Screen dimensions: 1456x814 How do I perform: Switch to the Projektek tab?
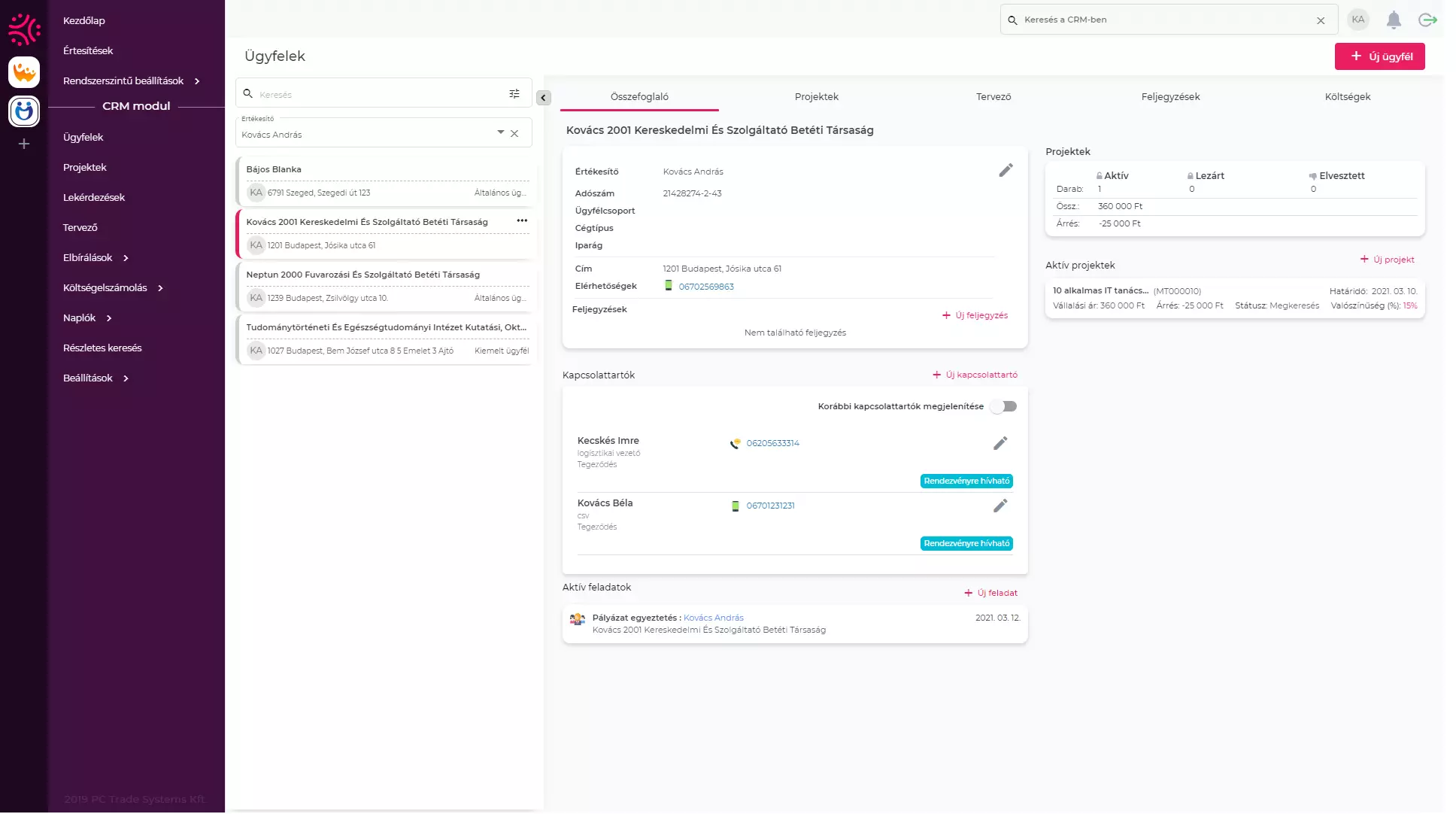coord(816,97)
